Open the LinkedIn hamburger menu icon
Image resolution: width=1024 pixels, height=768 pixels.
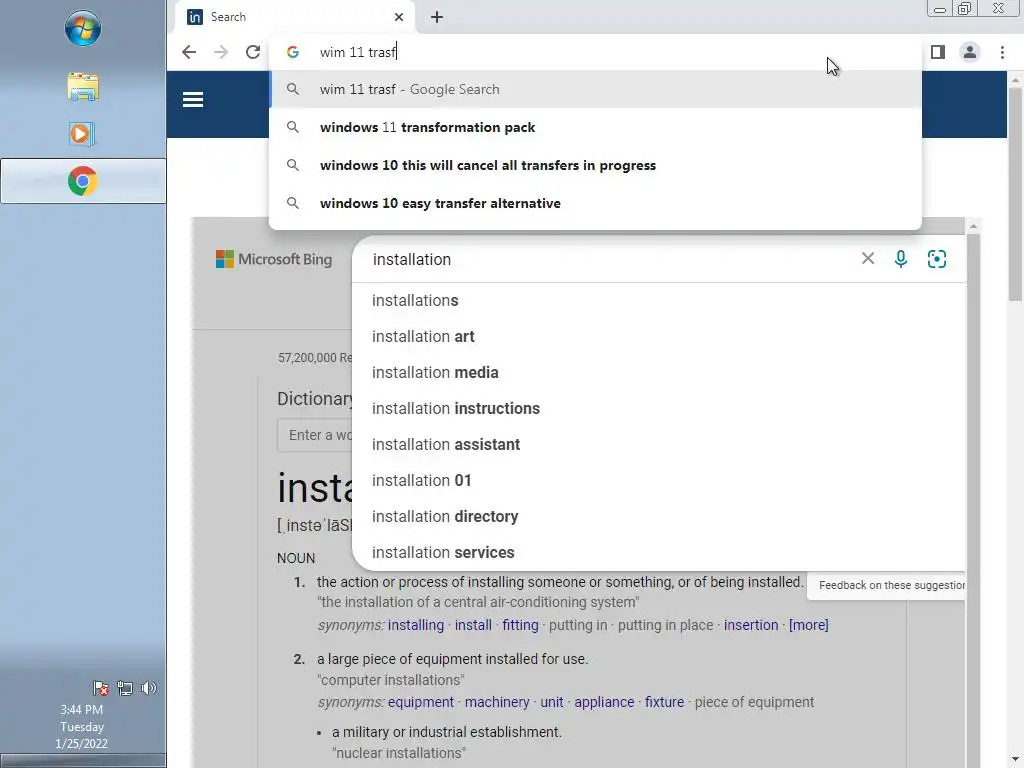click(x=193, y=100)
